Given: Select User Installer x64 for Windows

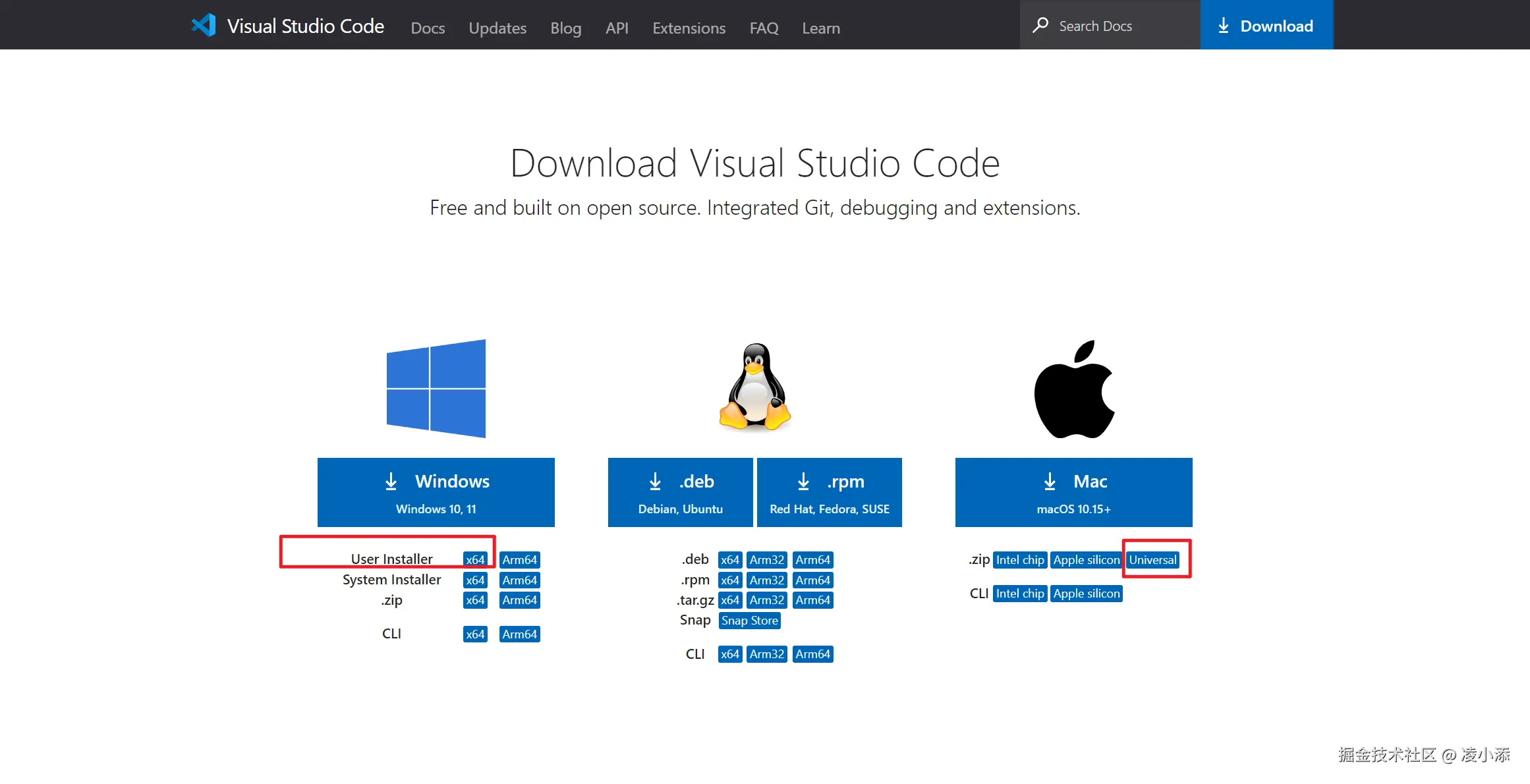Looking at the screenshot, I should click(475, 560).
